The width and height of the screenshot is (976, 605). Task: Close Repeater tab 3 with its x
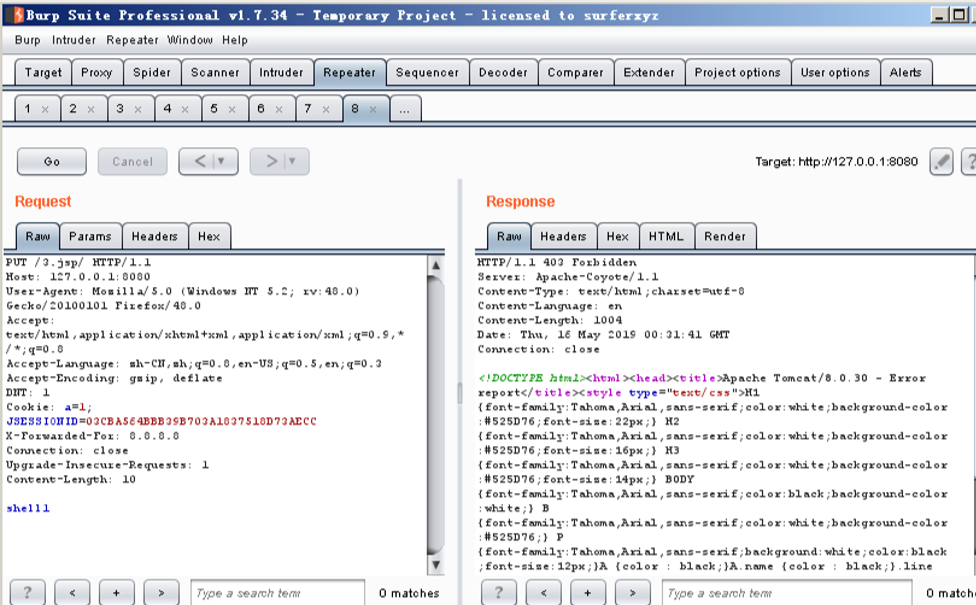[x=138, y=110]
